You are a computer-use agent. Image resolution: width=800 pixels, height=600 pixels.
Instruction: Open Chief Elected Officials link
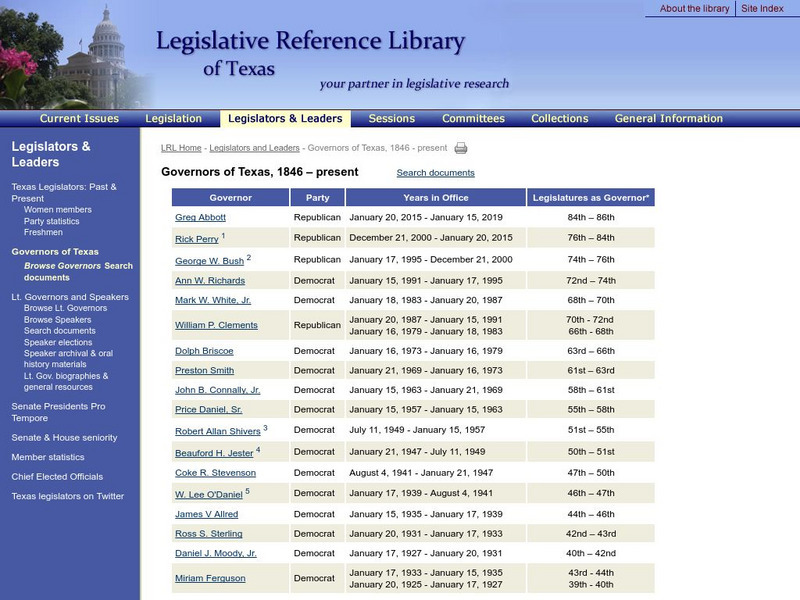point(57,477)
